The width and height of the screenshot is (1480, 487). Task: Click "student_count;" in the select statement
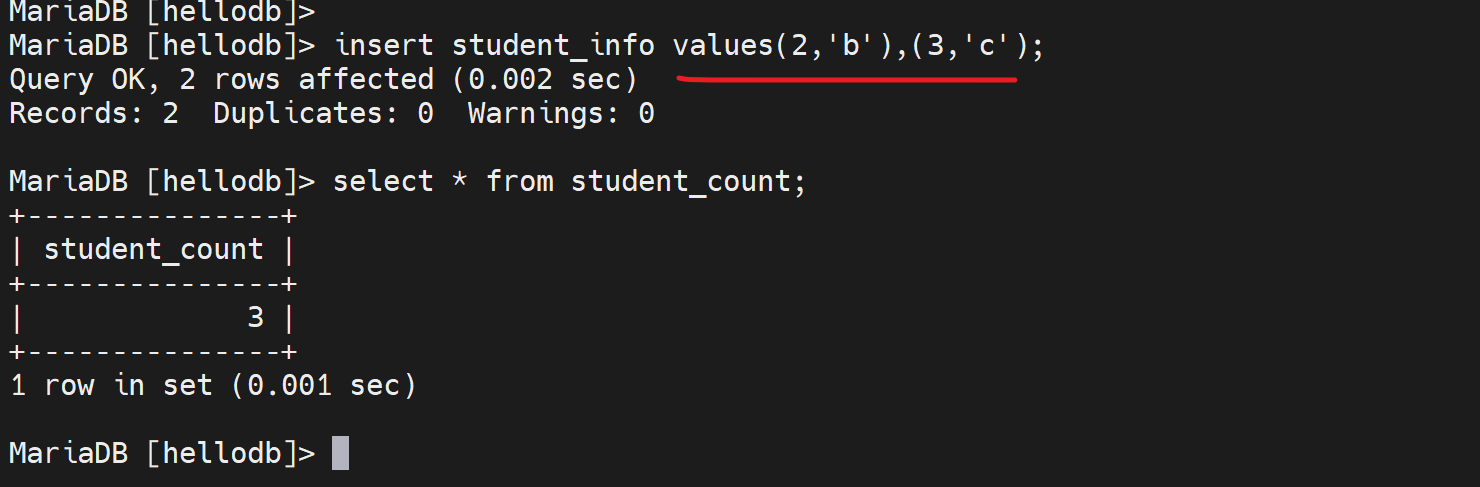(688, 181)
